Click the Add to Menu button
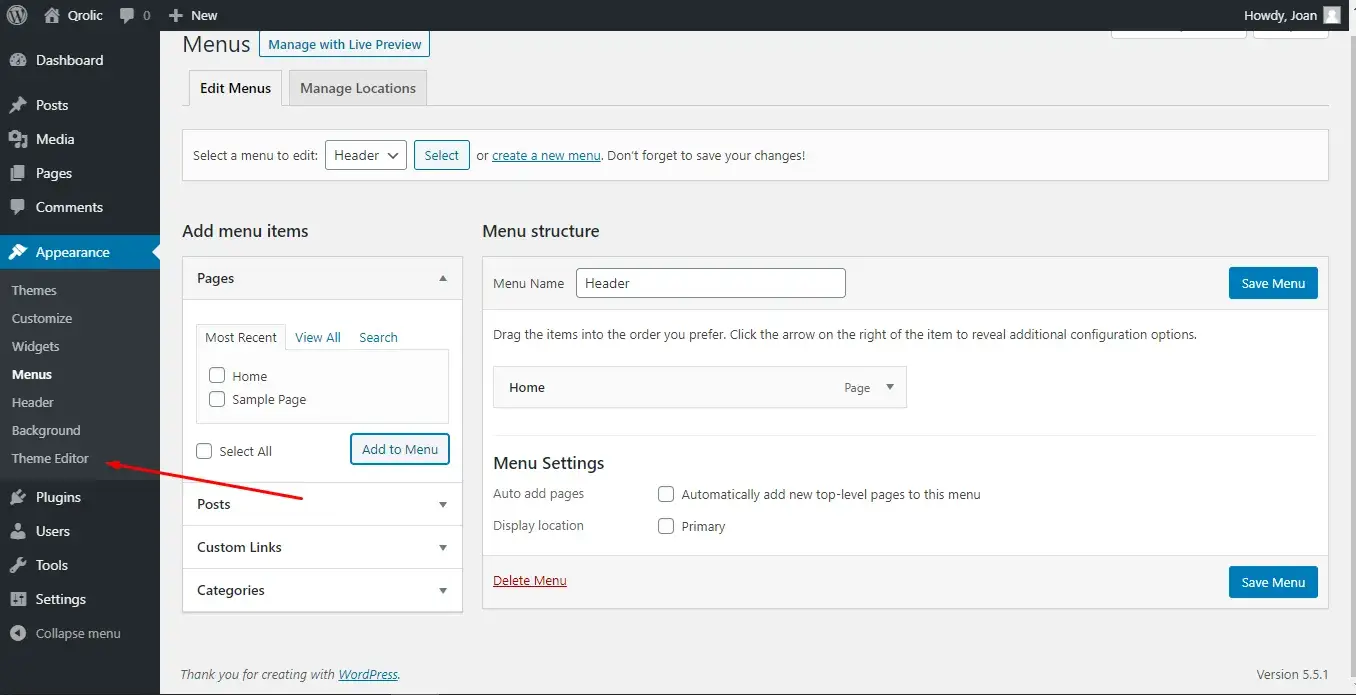Image resolution: width=1356 pixels, height=695 pixels. [x=400, y=449]
